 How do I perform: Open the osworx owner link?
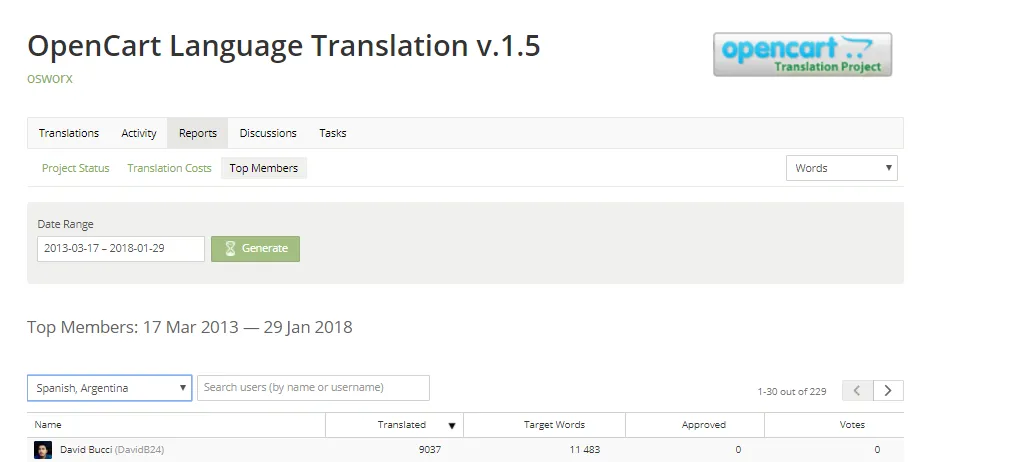50,79
